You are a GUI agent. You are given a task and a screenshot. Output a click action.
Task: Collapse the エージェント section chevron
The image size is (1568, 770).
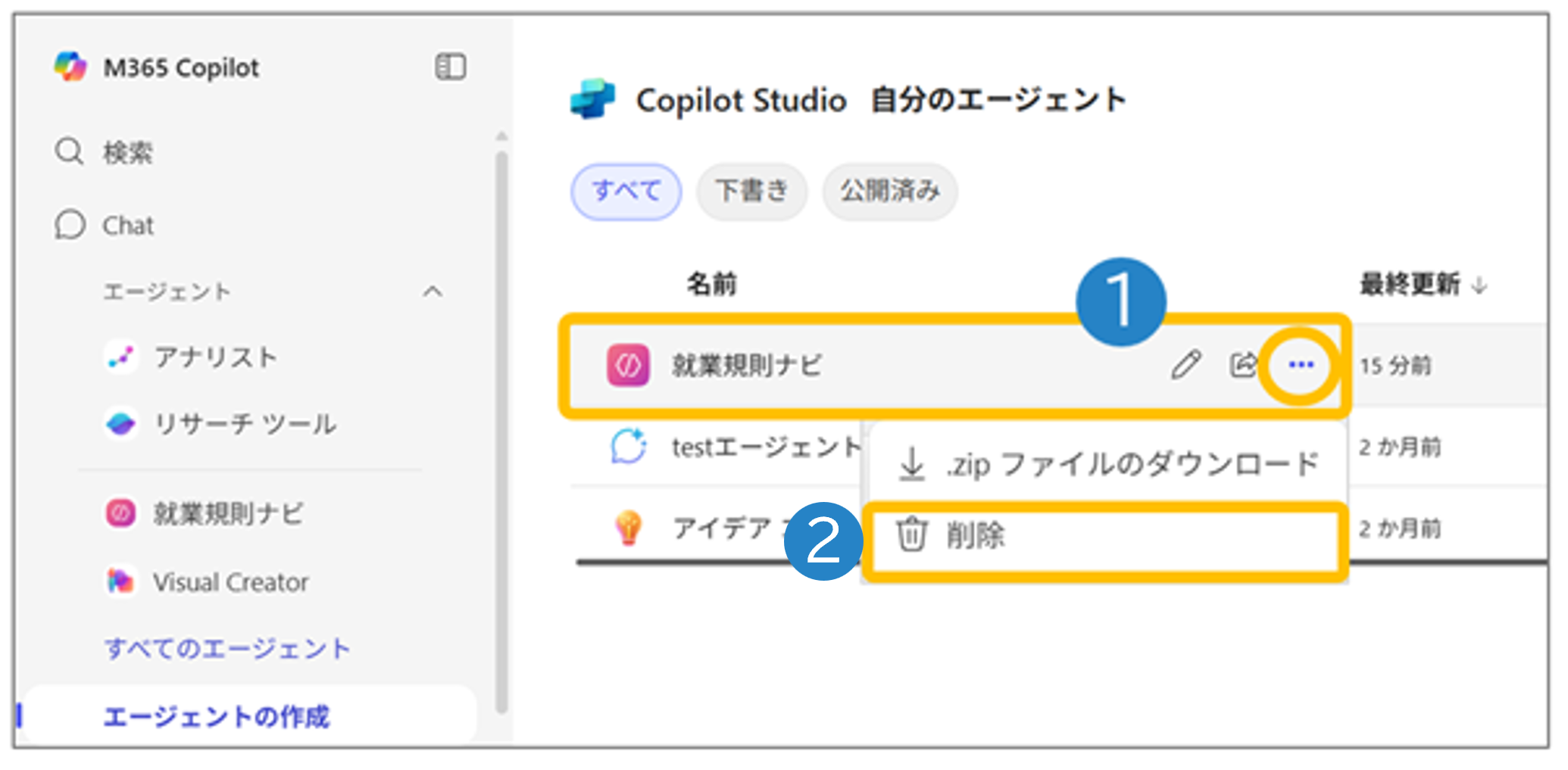click(433, 291)
